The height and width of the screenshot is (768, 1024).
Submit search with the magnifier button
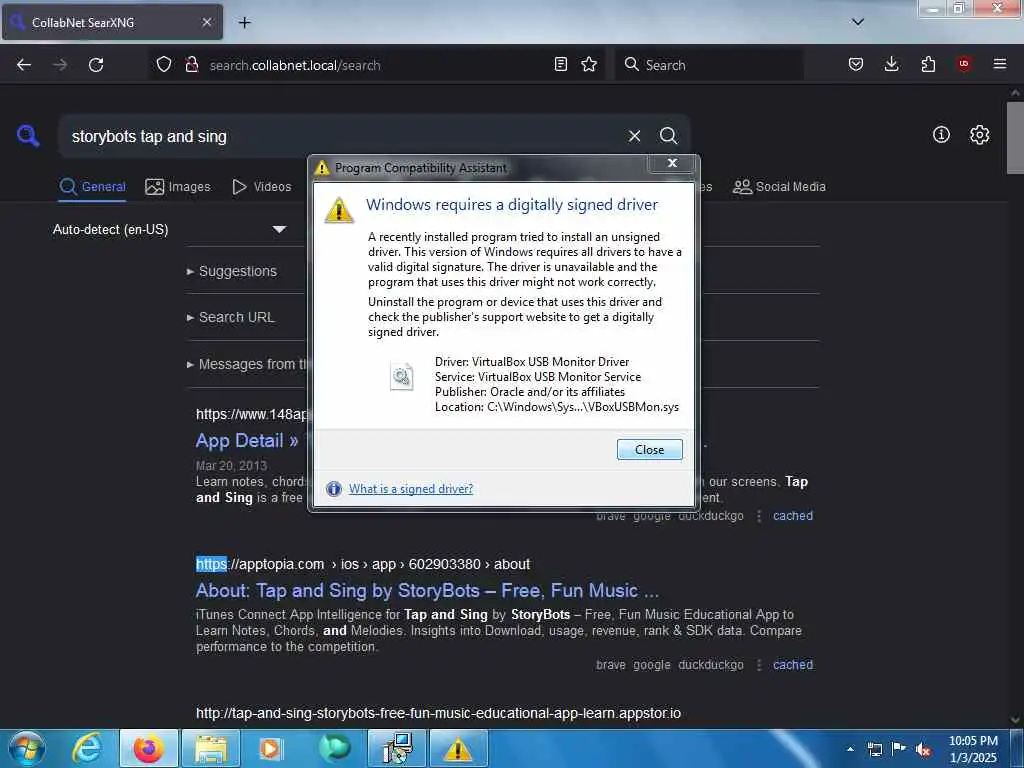(668, 136)
